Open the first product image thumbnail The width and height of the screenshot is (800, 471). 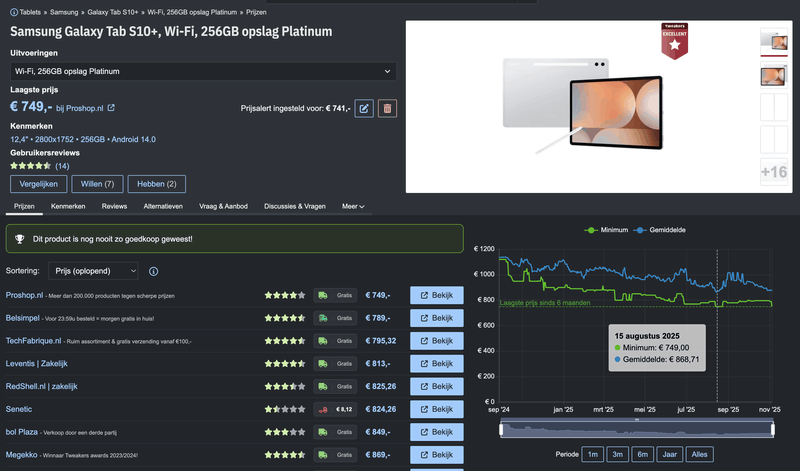(774, 42)
